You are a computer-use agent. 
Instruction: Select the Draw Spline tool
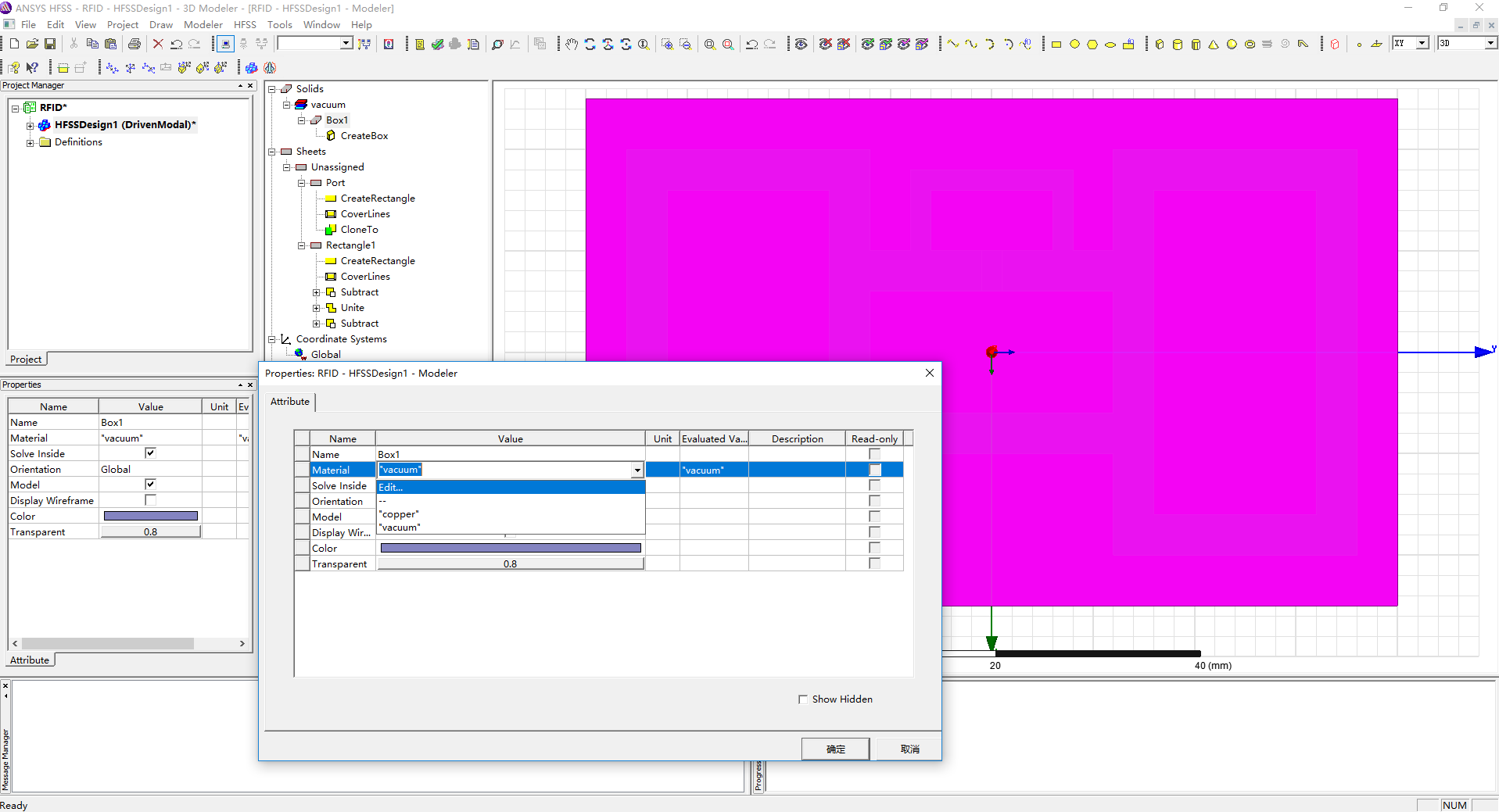click(x=971, y=44)
